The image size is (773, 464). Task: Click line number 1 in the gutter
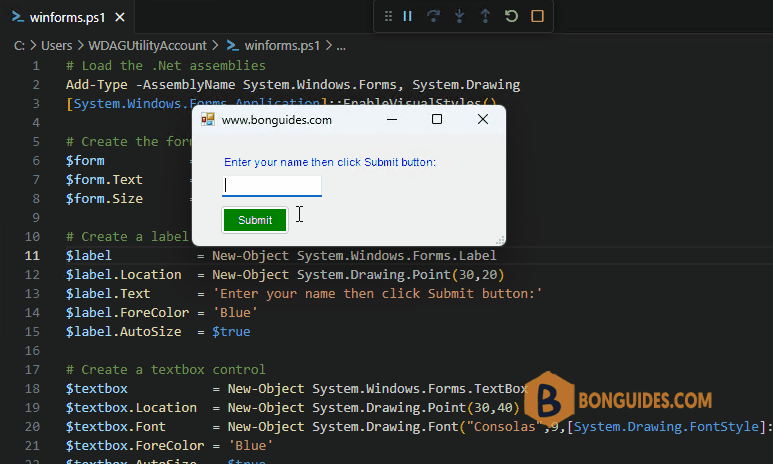click(x=36, y=66)
